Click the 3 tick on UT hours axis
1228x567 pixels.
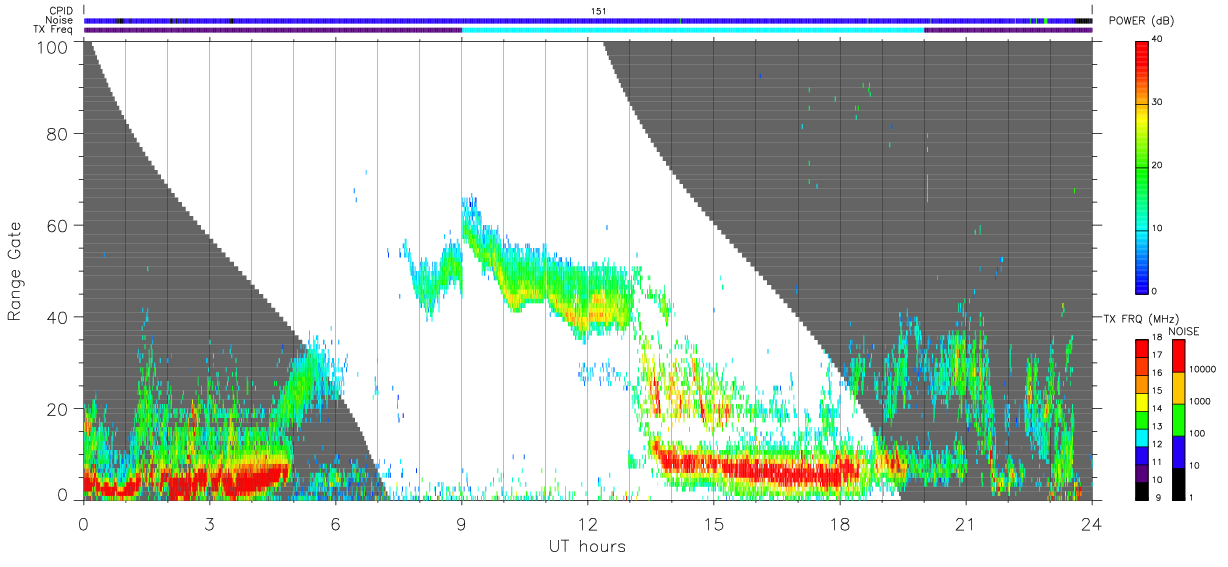209,523
